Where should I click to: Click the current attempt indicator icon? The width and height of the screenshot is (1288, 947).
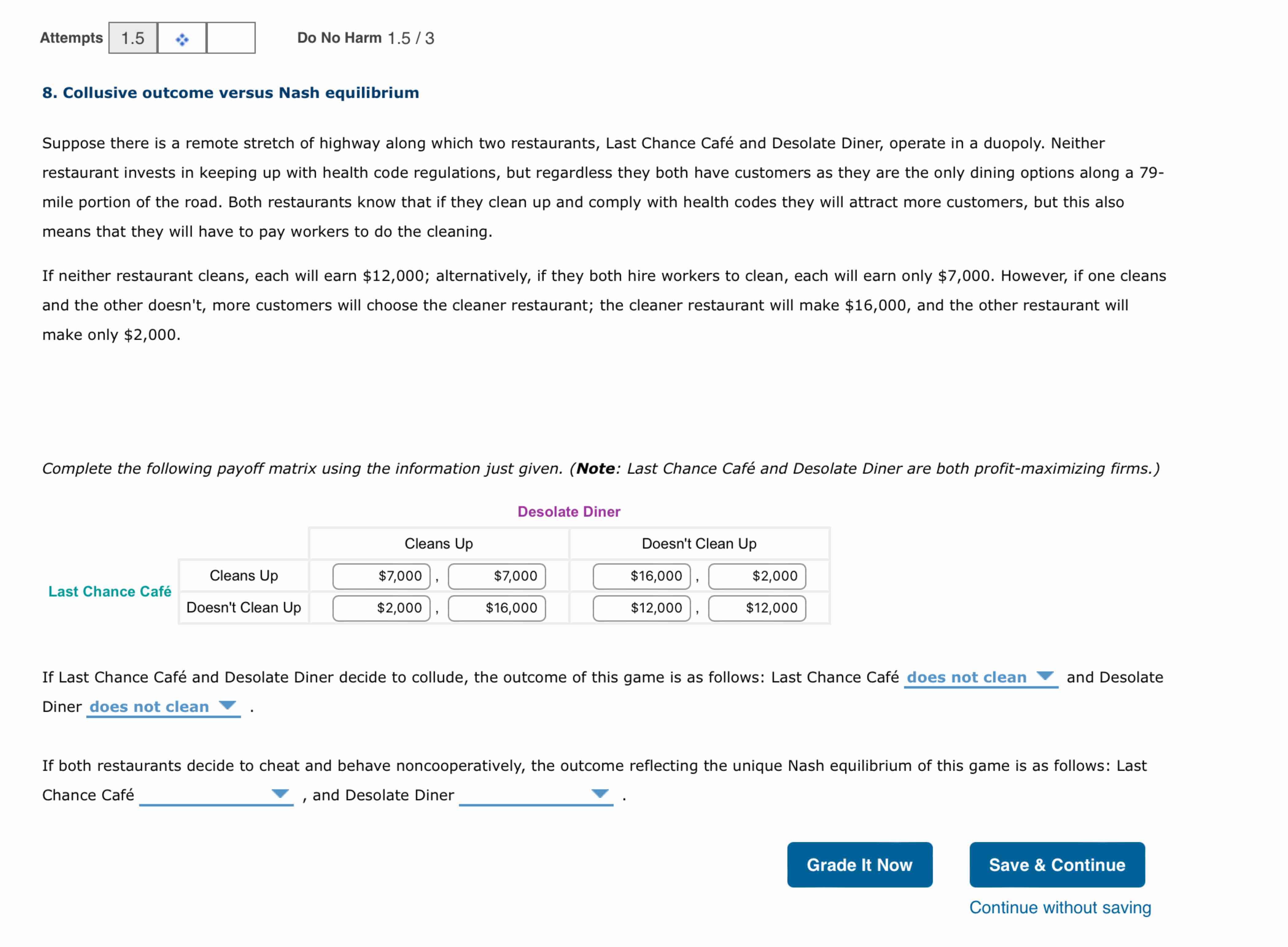(x=182, y=38)
